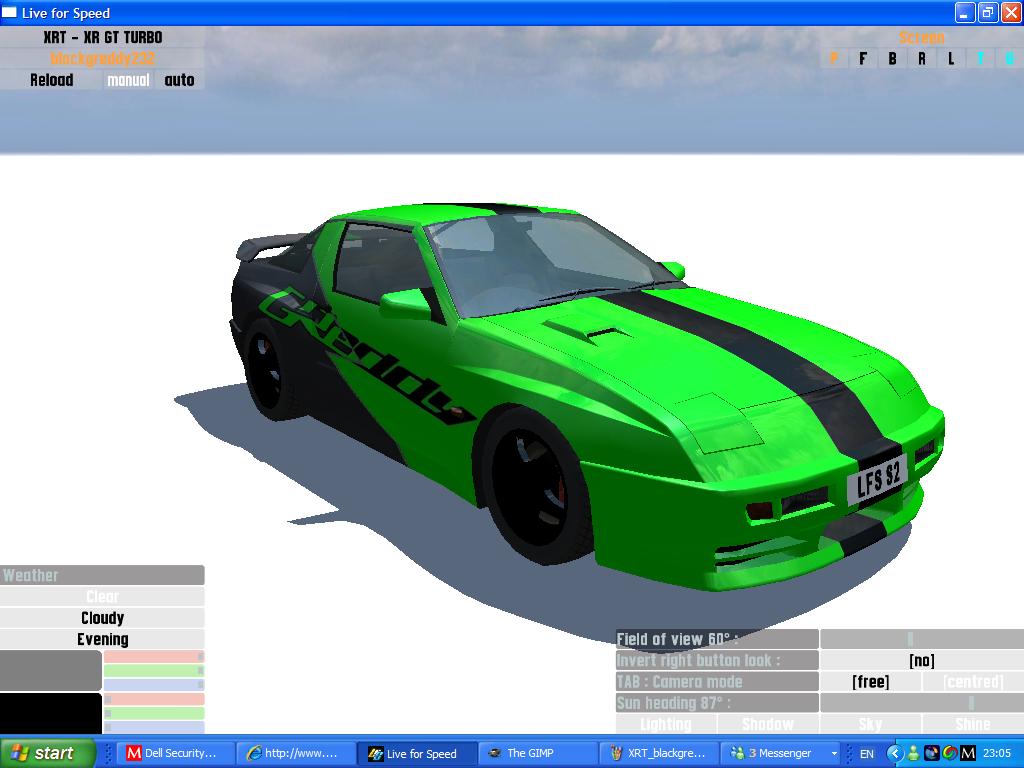This screenshot has height=768, width=1024.
Task: Select the L view button under Screen
Action: tap(951, 59)
